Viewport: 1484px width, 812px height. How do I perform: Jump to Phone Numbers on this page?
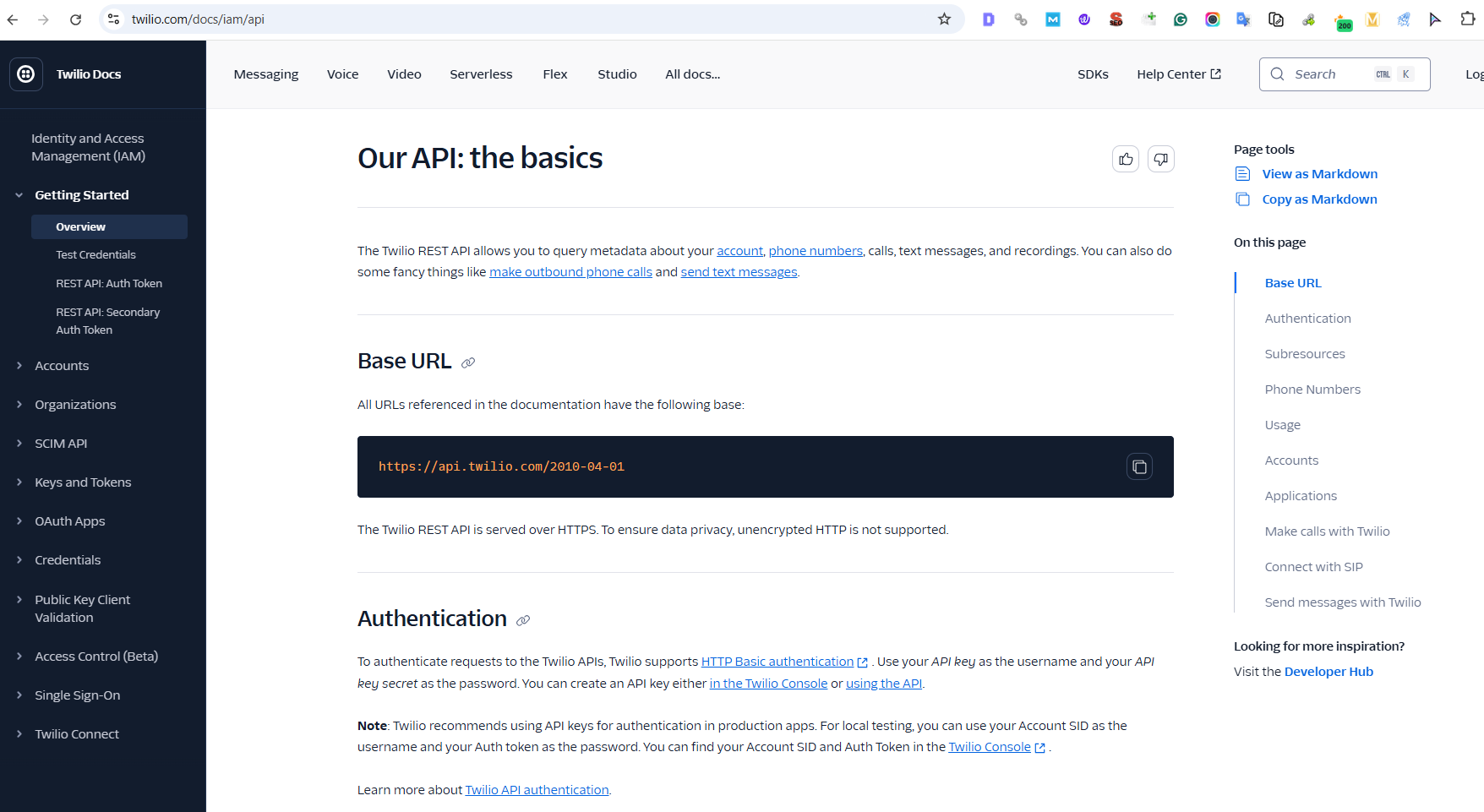1312,390
